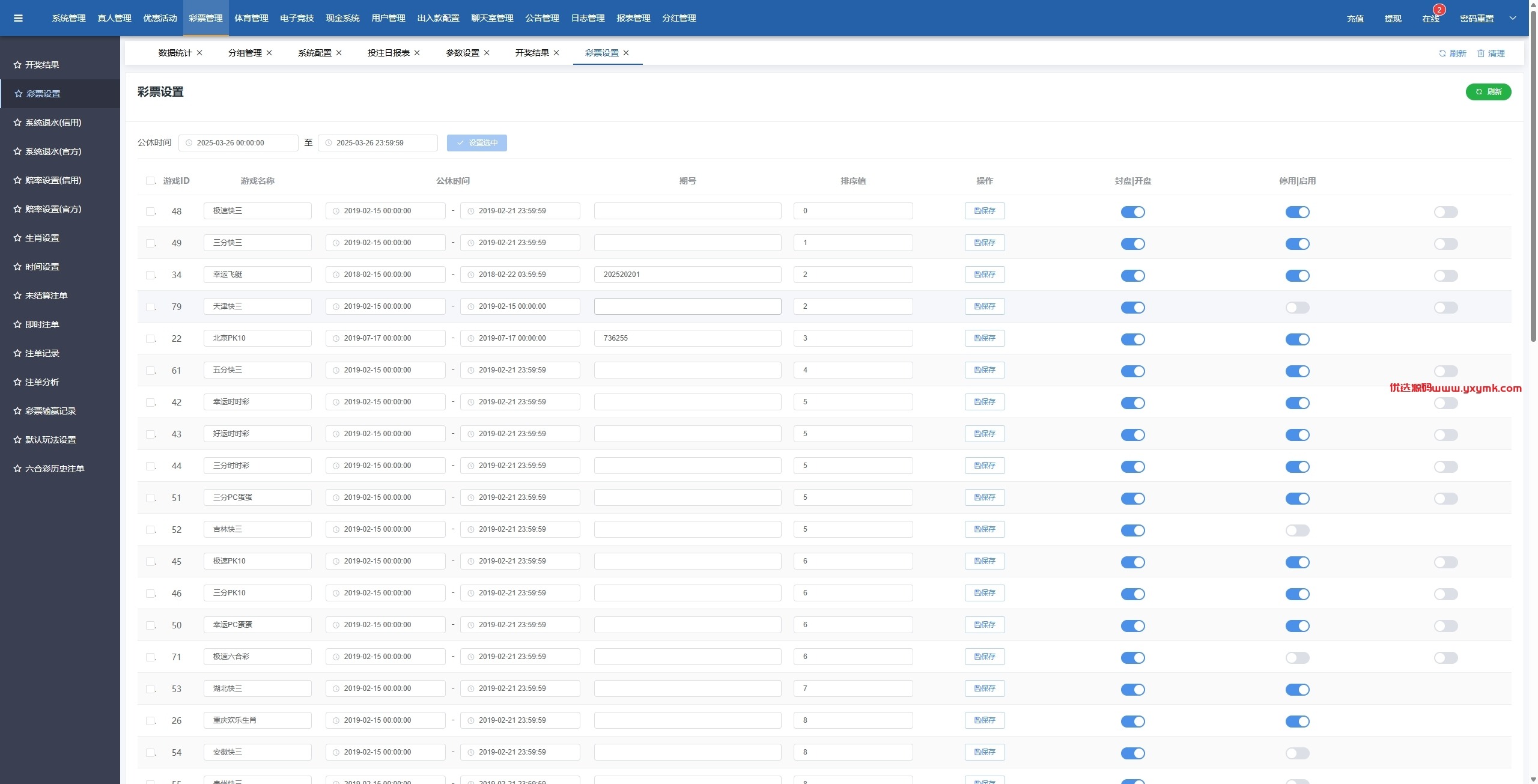The height and width of the screenshot is (784, 1538).
Task: Open 北京PK10 start datetime picker
Action: (x=386, y=338)
